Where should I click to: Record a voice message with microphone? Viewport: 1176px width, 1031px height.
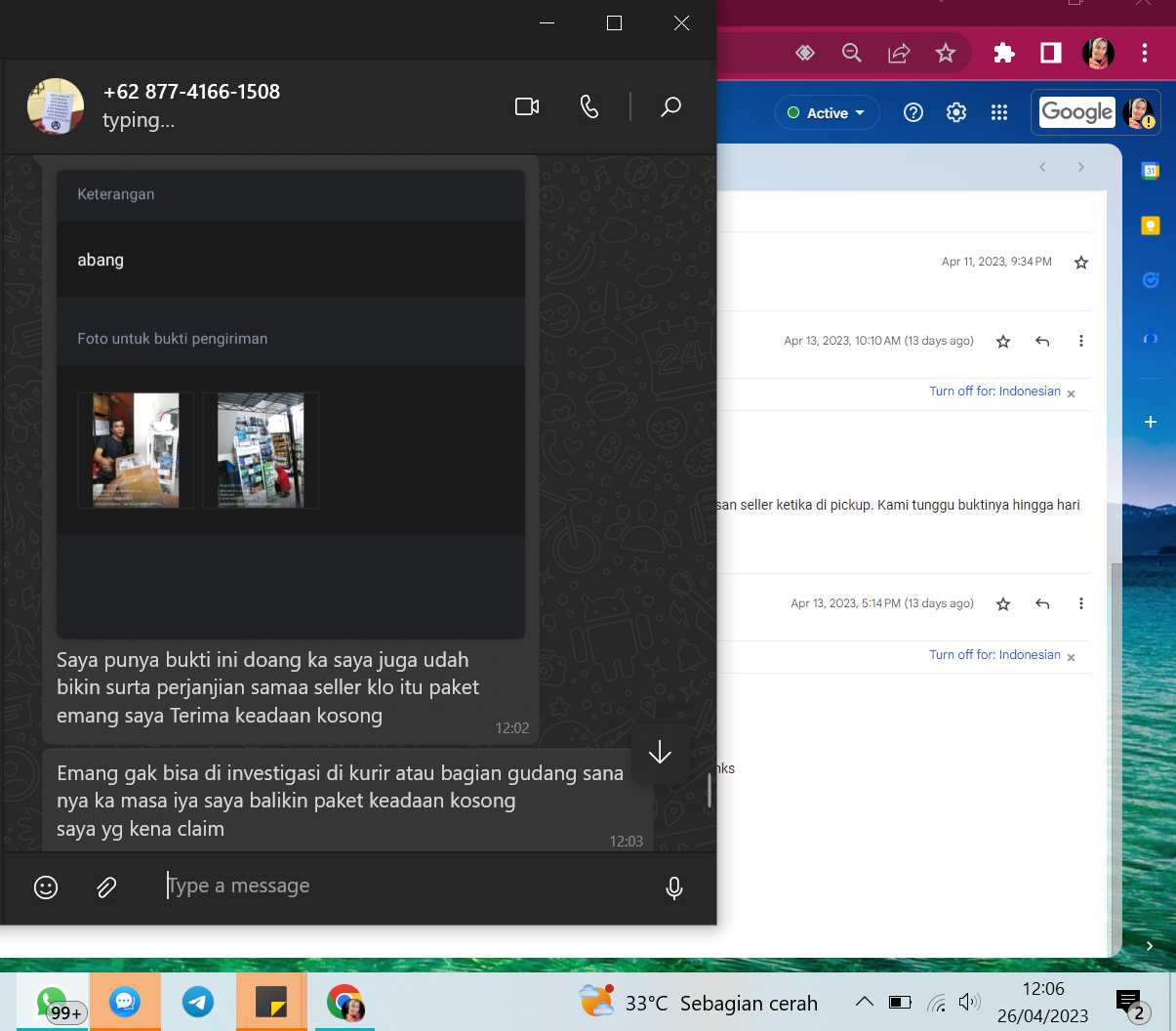tap(673, 887)
